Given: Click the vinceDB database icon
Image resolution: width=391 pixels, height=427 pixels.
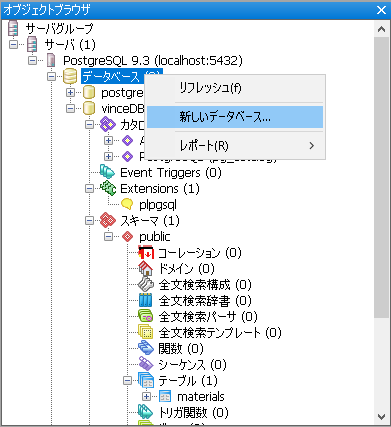Looking at the screenshot, I should point(89,108).
